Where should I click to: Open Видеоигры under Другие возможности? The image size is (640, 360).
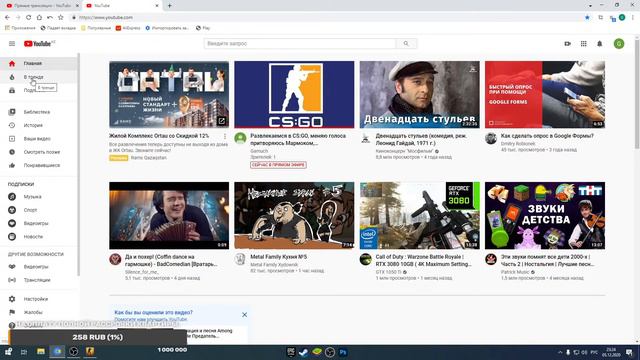coord(39,267)
